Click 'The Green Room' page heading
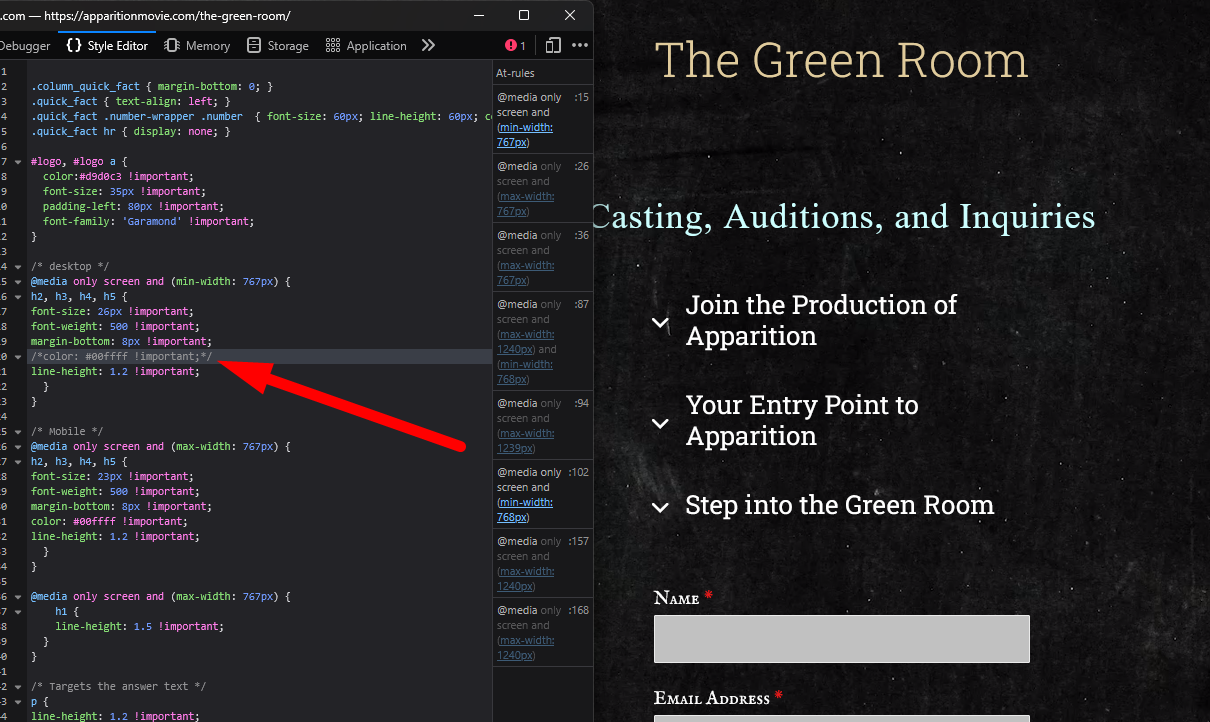Image resolution: width=1210 pixels, height=722 pixels. pyautogui.click(x=840, y=61)
